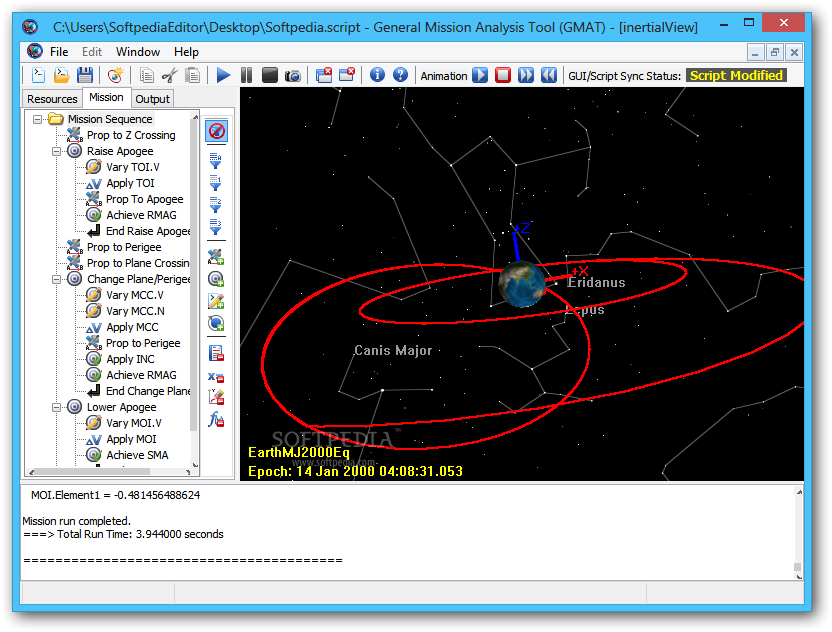Viewport: 832px width, 632px height.
Task: Click the exclude plots filter icon
Action: coord(216,397)
